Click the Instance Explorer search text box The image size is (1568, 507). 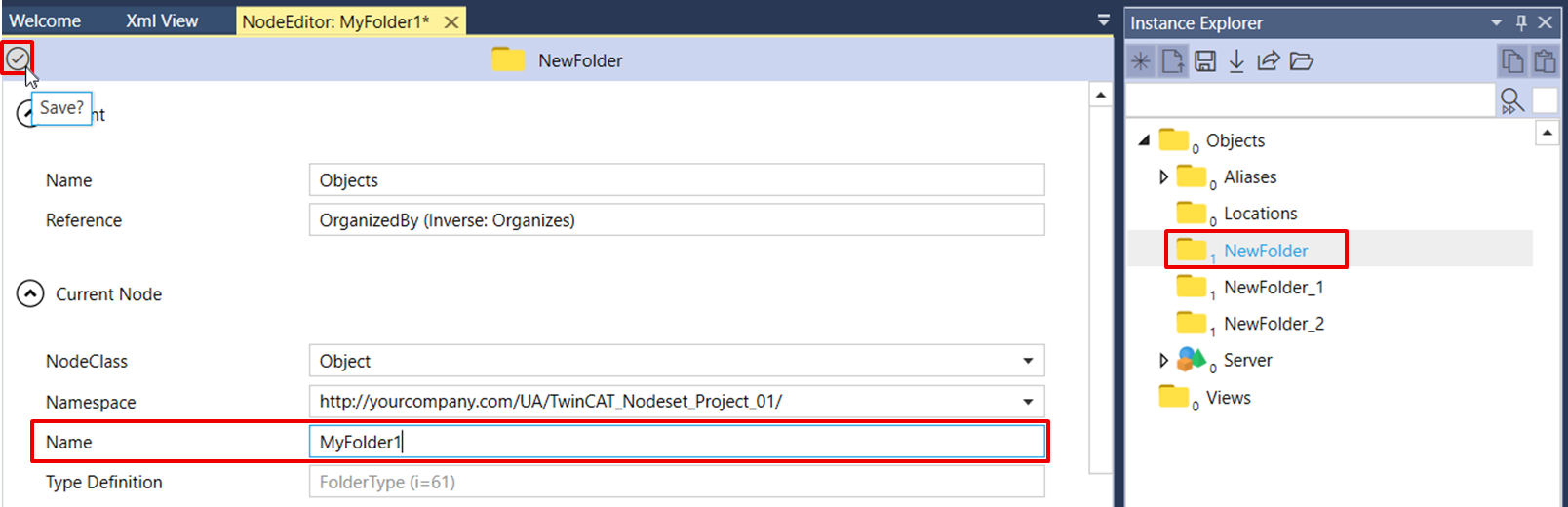[1311, 100]
